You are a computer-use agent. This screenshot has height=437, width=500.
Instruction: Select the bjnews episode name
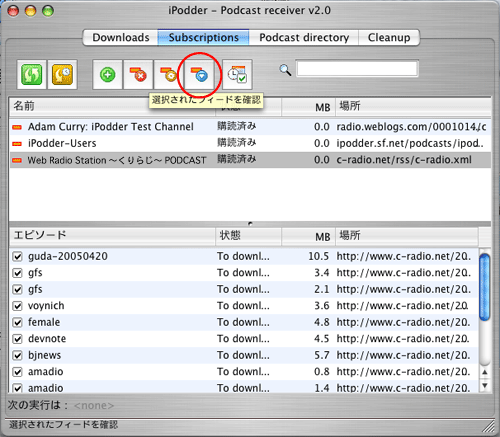click(x=44, y=355)
